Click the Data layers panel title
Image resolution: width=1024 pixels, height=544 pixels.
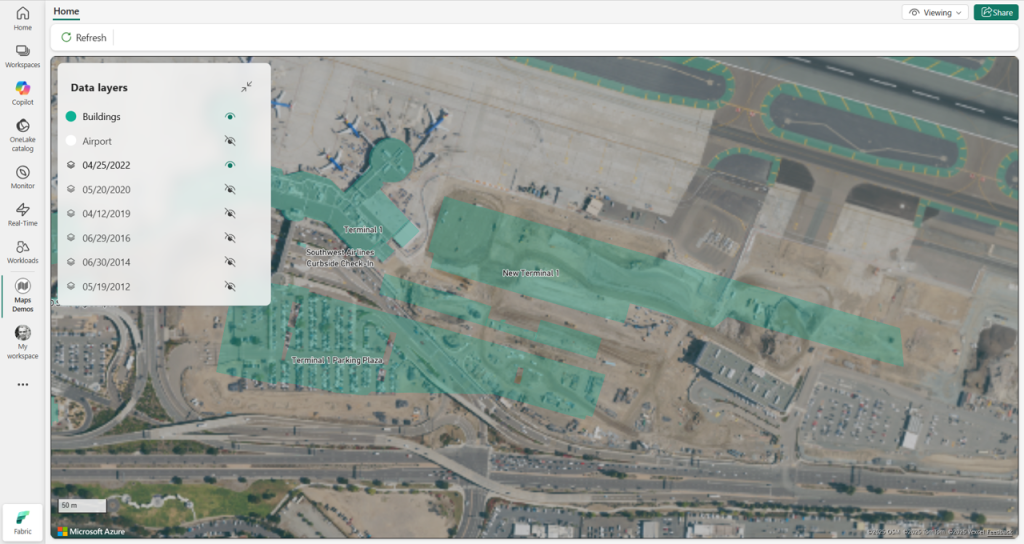[99, 88]
